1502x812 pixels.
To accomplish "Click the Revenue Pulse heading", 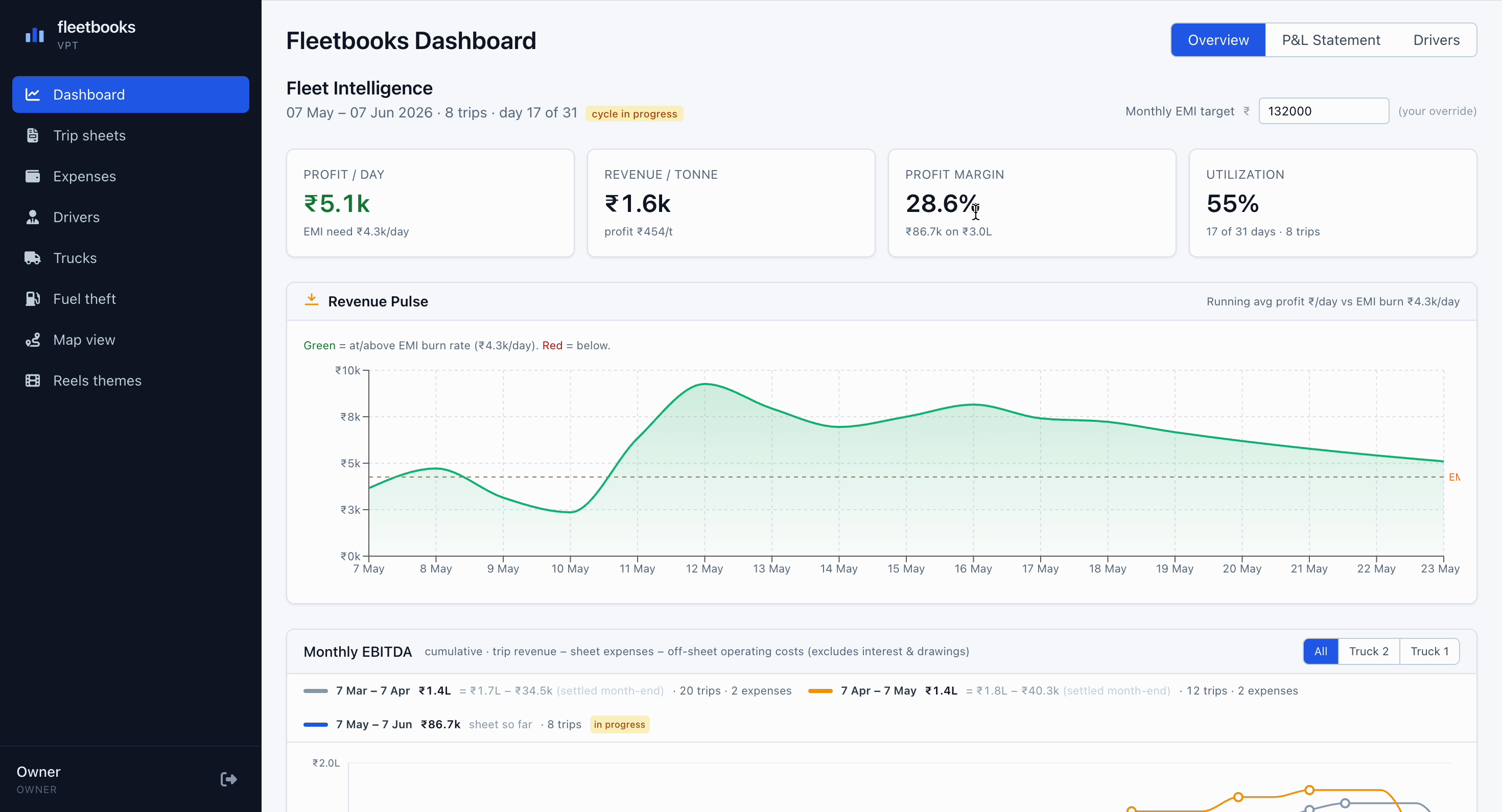I will pyautogui.click(x=378, y=301).
